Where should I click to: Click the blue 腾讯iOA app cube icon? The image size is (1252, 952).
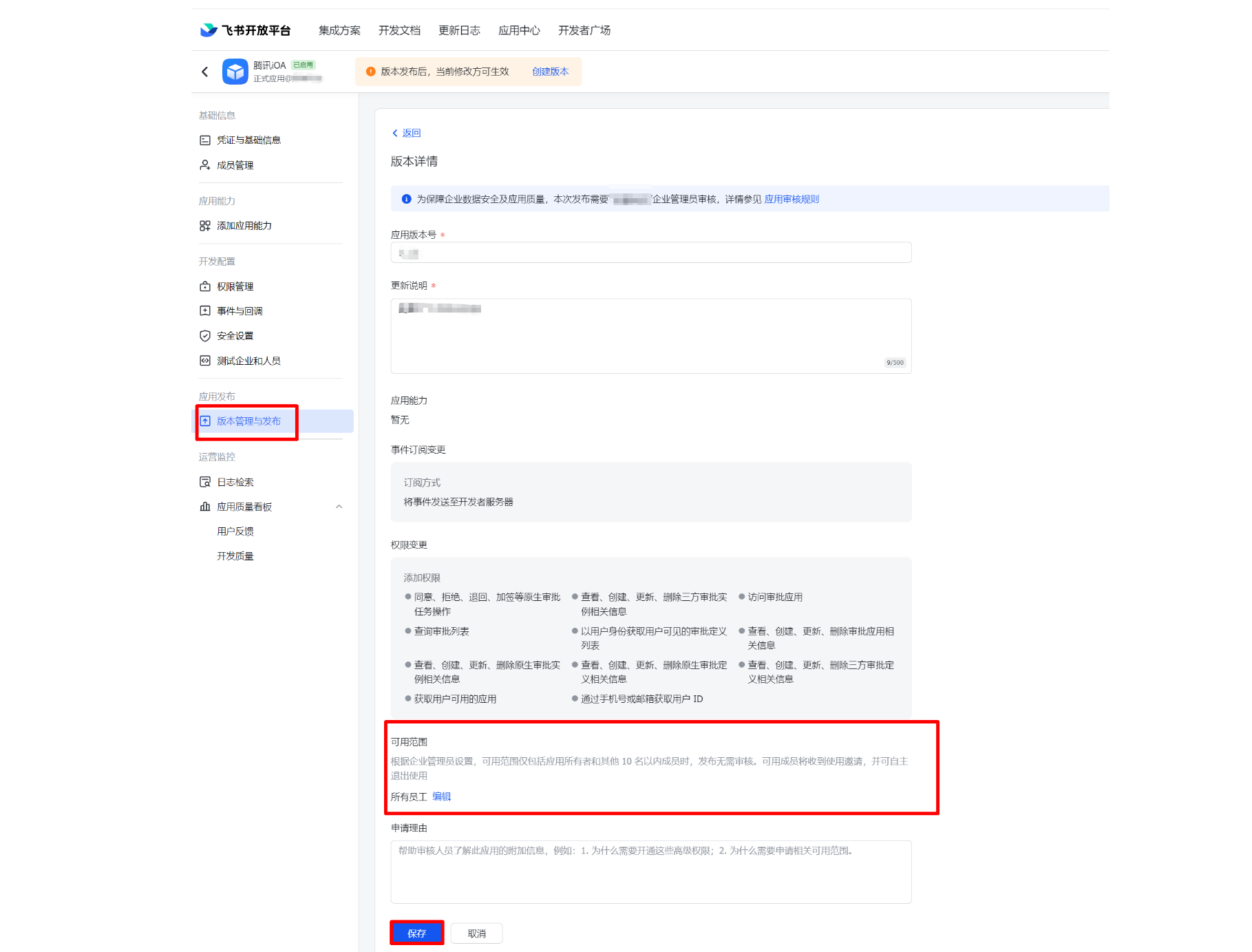235,72
